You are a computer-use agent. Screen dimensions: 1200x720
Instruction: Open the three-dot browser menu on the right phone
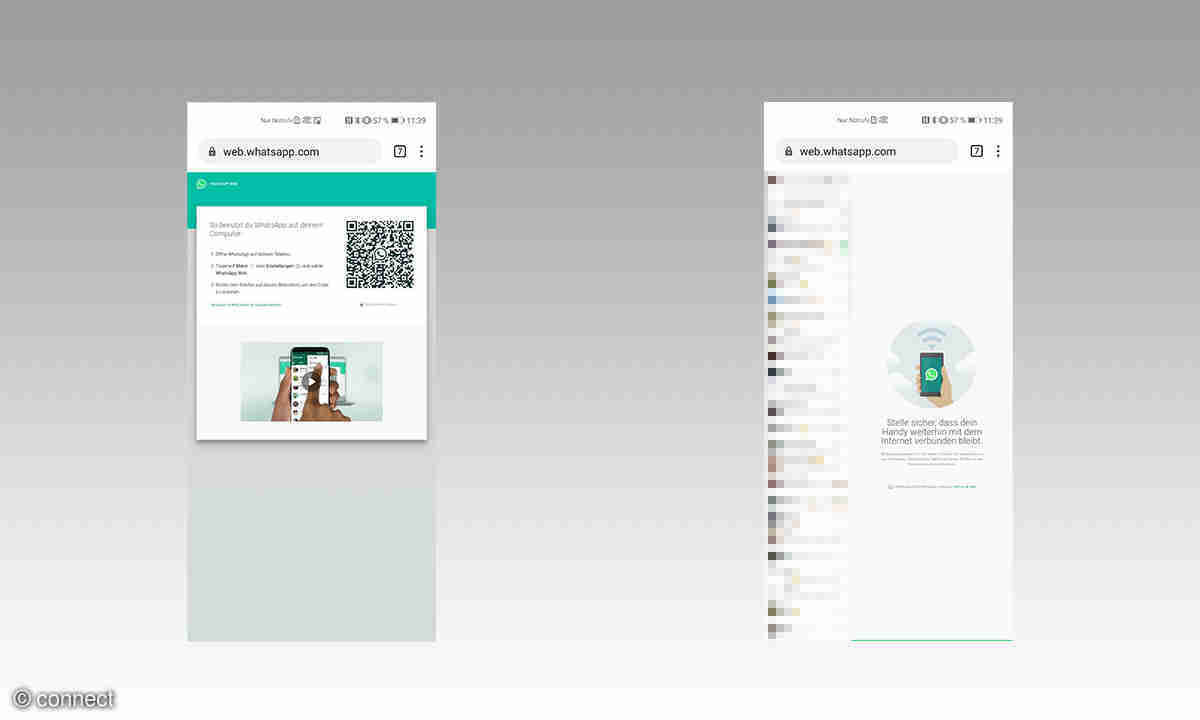tap(997, 152)
